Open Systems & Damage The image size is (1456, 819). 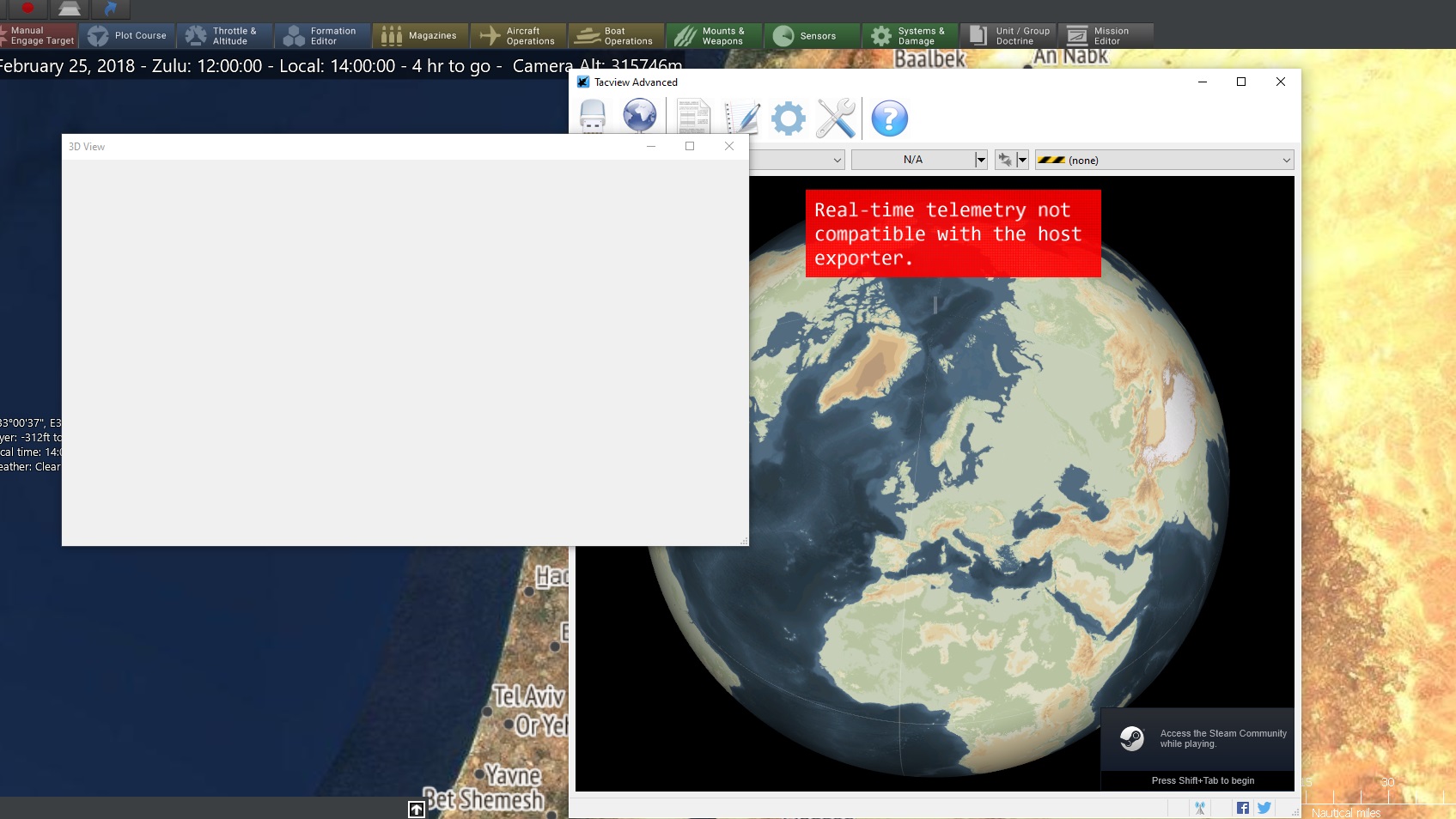pyautogui.click(x=911, y=35)
